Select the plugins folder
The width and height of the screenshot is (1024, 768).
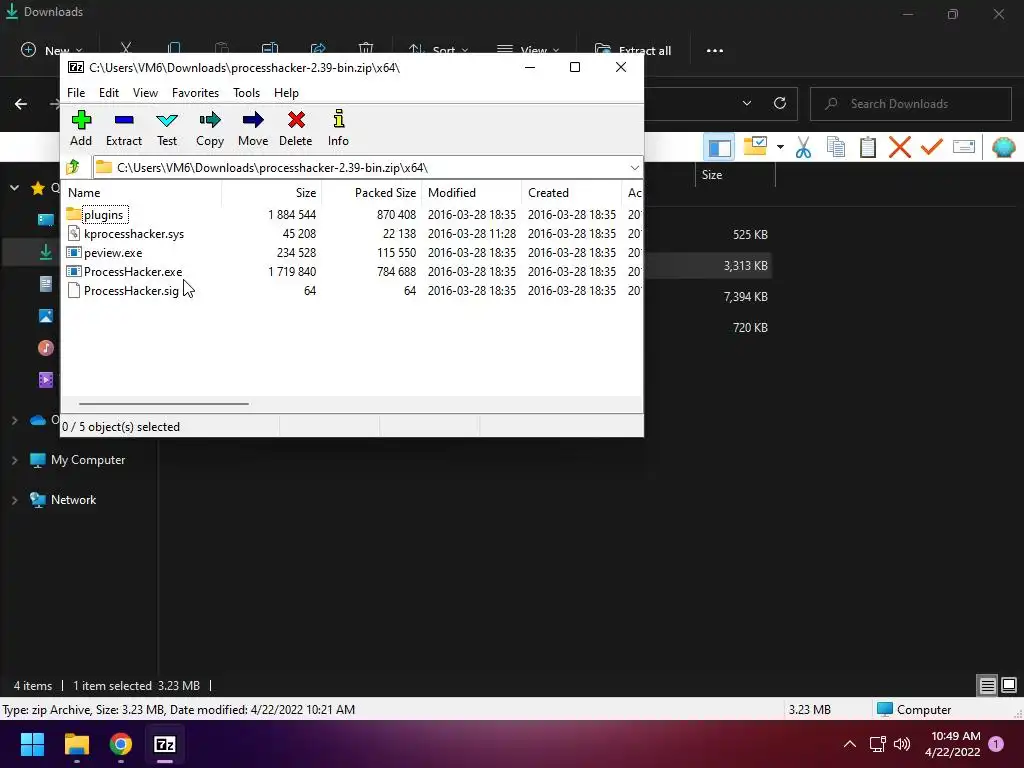coord(103,215)
